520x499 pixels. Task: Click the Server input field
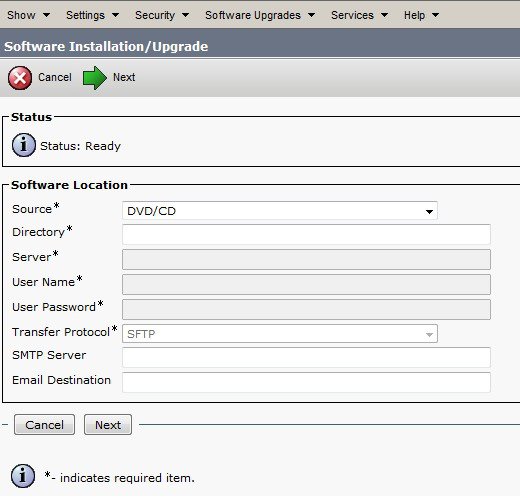[306, 259]
